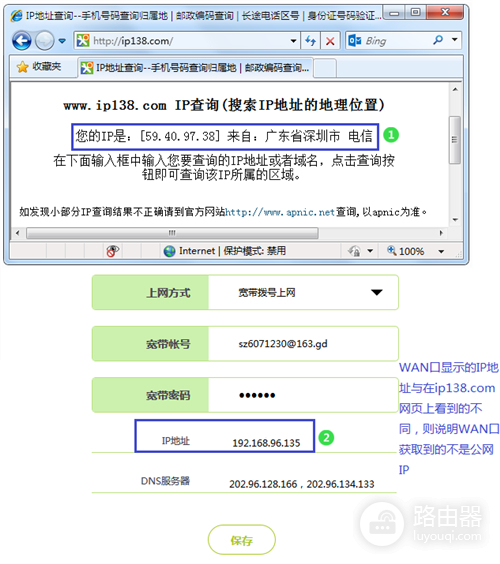Click the browser Back arrow button
Image resolution: width=500 pixels, height=564 pixels.
(x=22, y=41)
